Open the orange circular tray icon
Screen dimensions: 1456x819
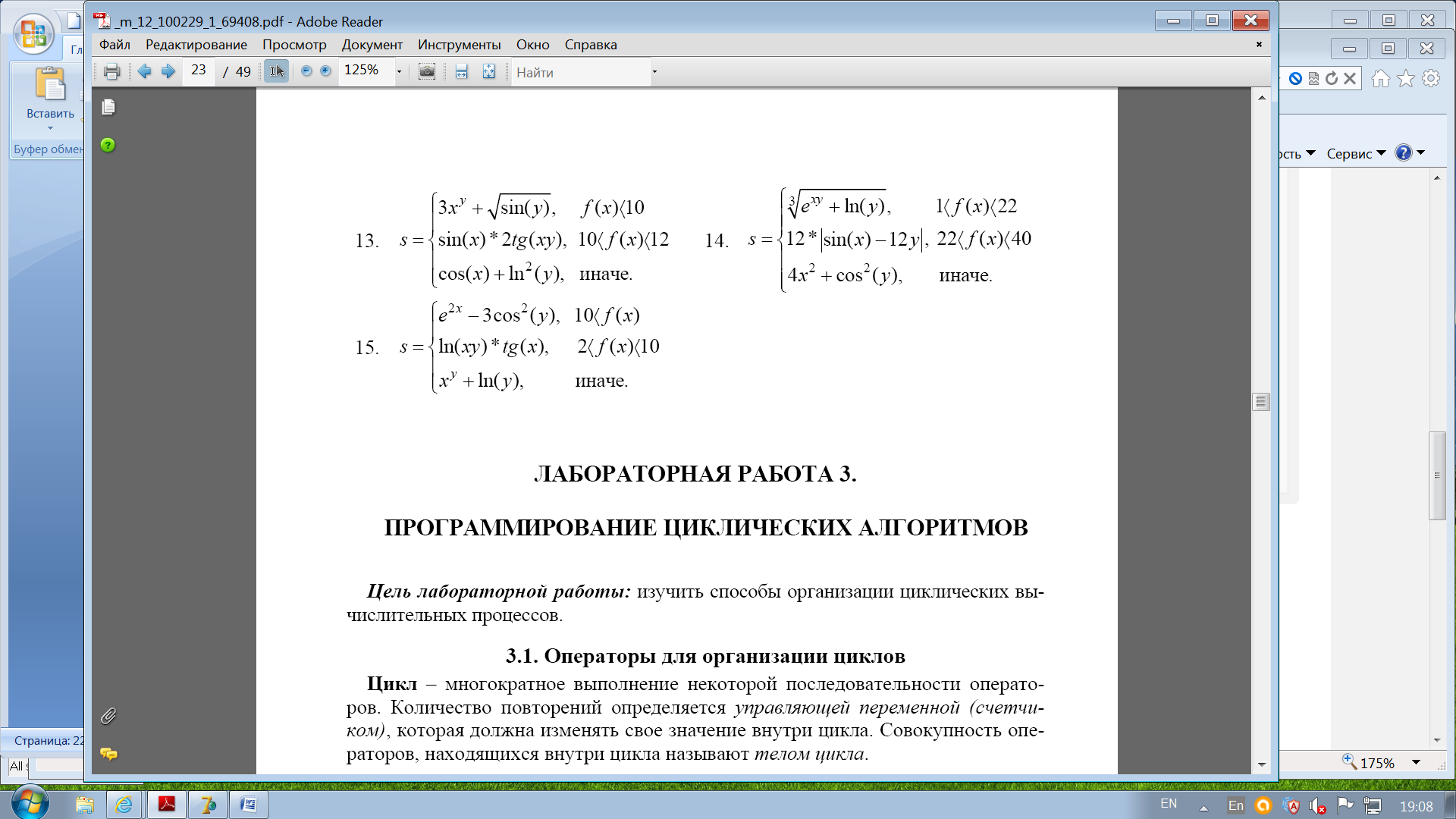1263,805
